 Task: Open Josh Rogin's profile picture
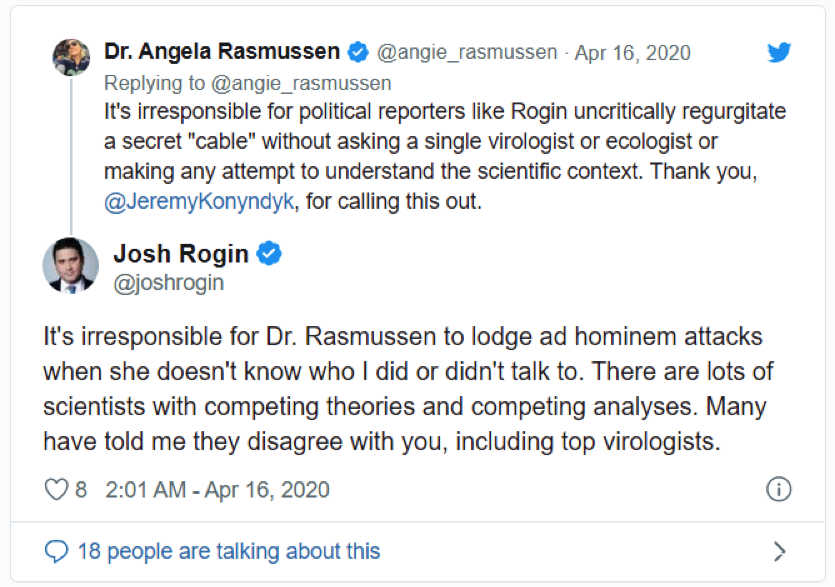[70, 267]
